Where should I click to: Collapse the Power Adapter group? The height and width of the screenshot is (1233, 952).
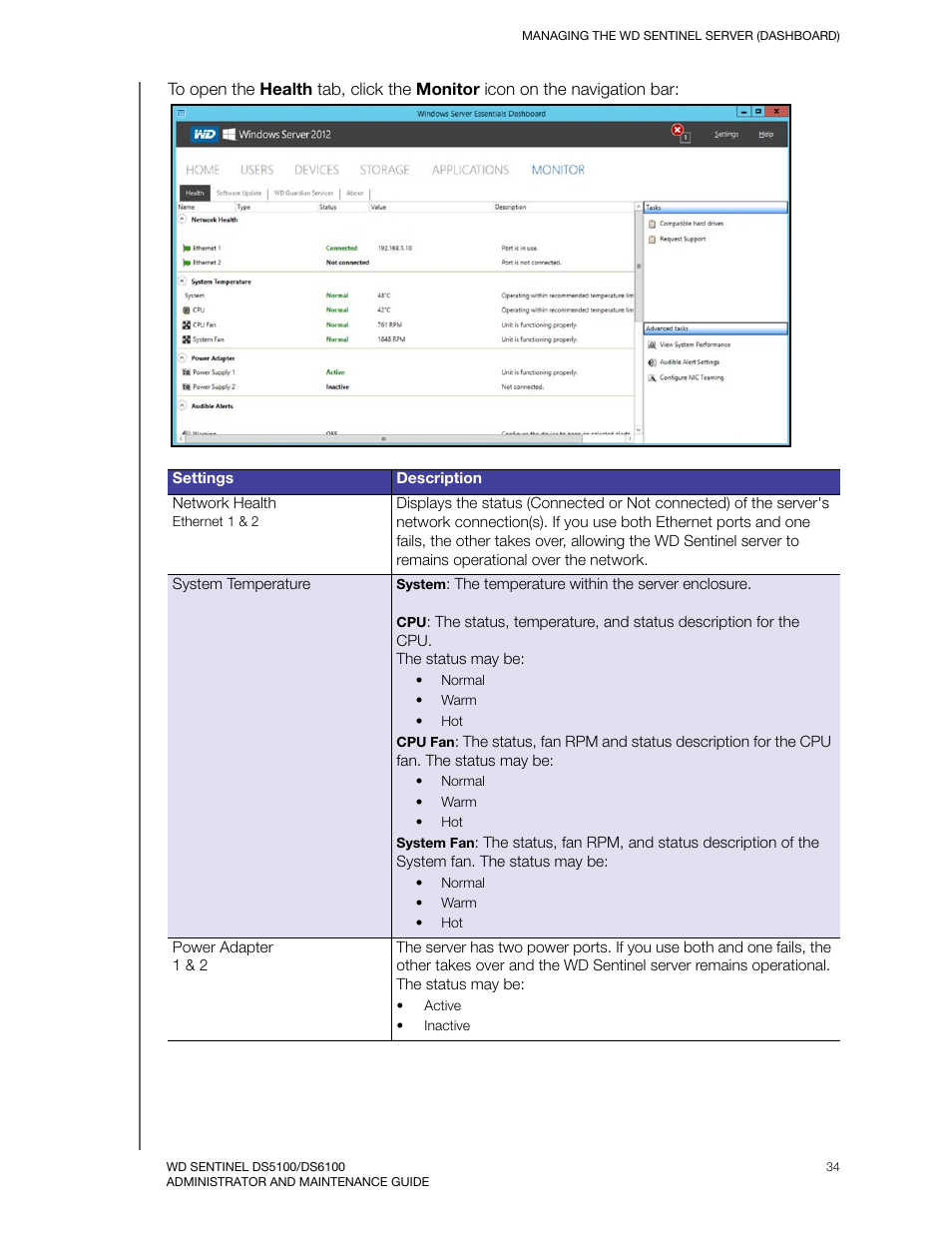click(183, 357)
